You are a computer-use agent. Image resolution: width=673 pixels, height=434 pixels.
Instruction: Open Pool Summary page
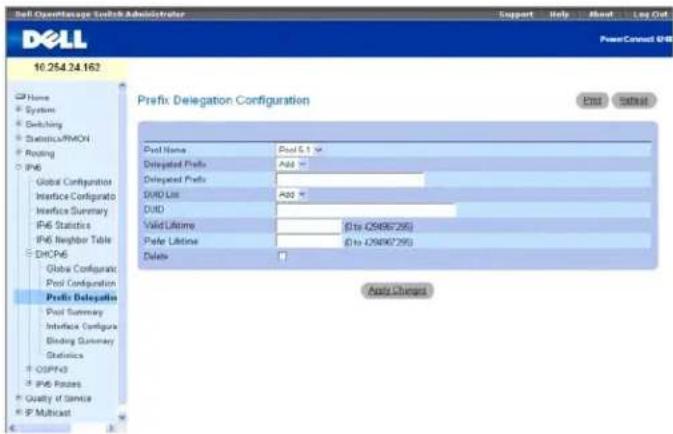click(x=75, y=312)
